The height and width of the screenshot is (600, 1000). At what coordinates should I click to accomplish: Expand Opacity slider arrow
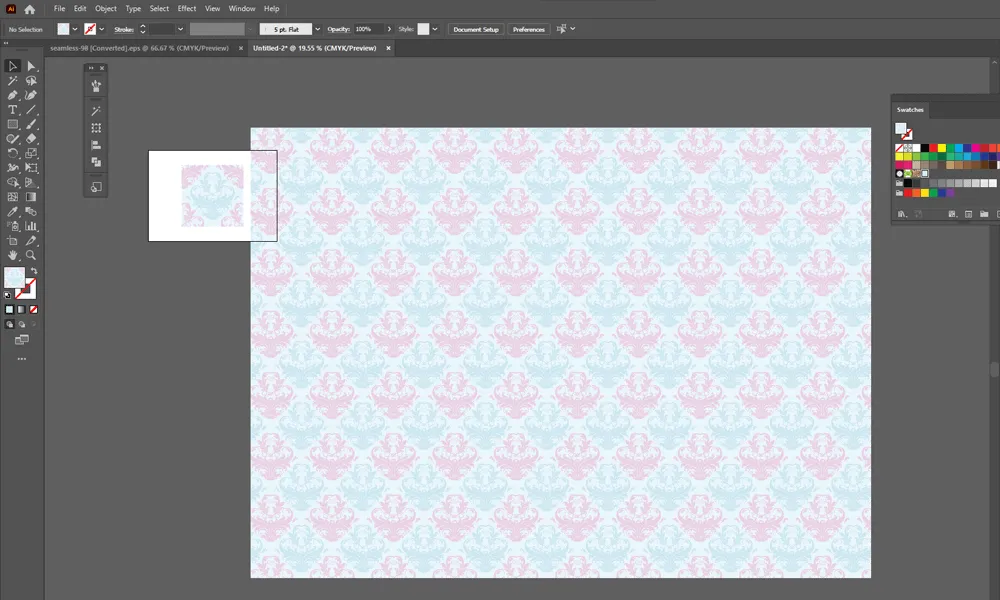tap(389, 29)
